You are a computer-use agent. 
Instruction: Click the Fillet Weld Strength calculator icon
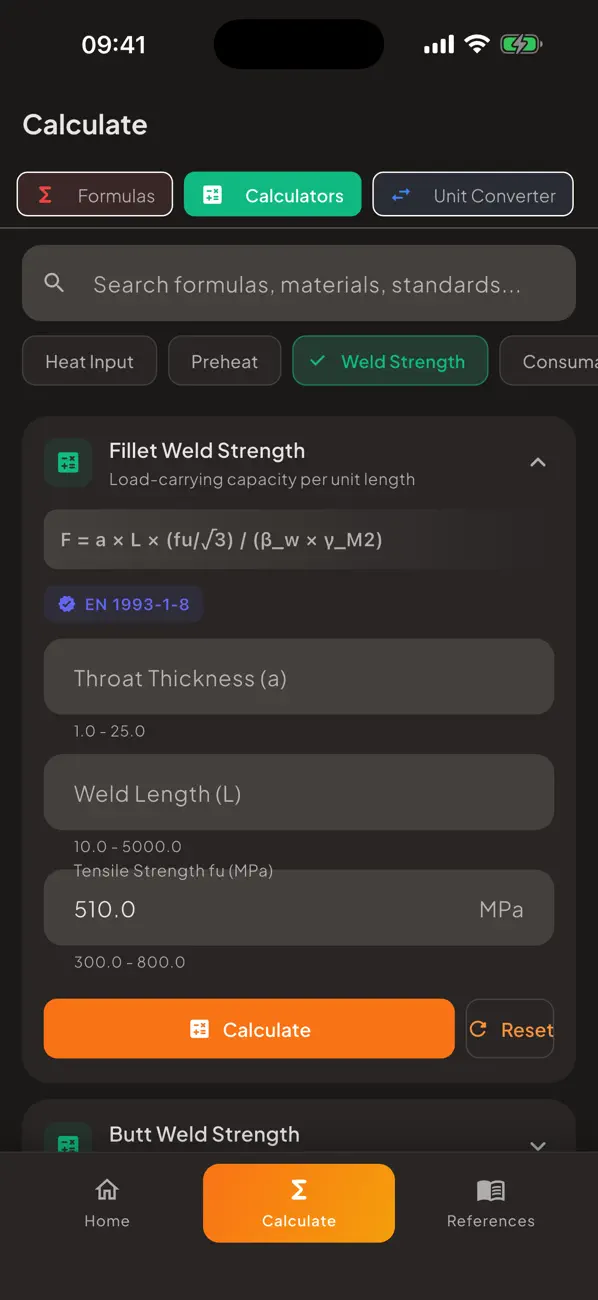coord(67,462)
